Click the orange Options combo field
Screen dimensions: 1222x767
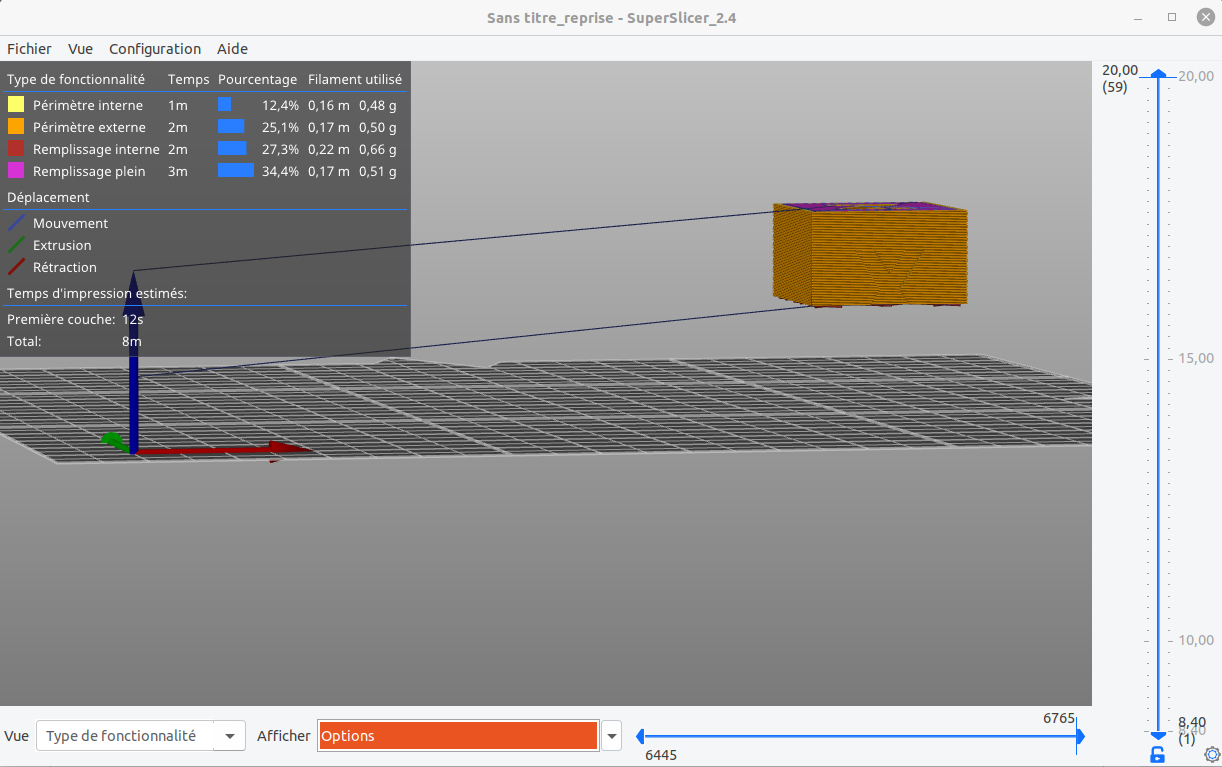pyautogui.click(x=458, y=736)
